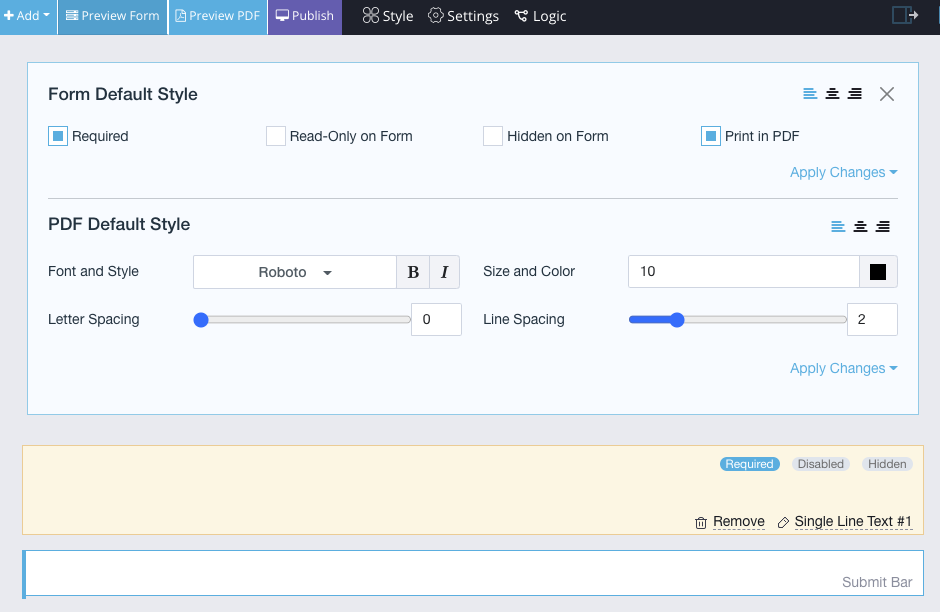
Task: Open the Roboto font dropdown
Action: tap(295, 272)
